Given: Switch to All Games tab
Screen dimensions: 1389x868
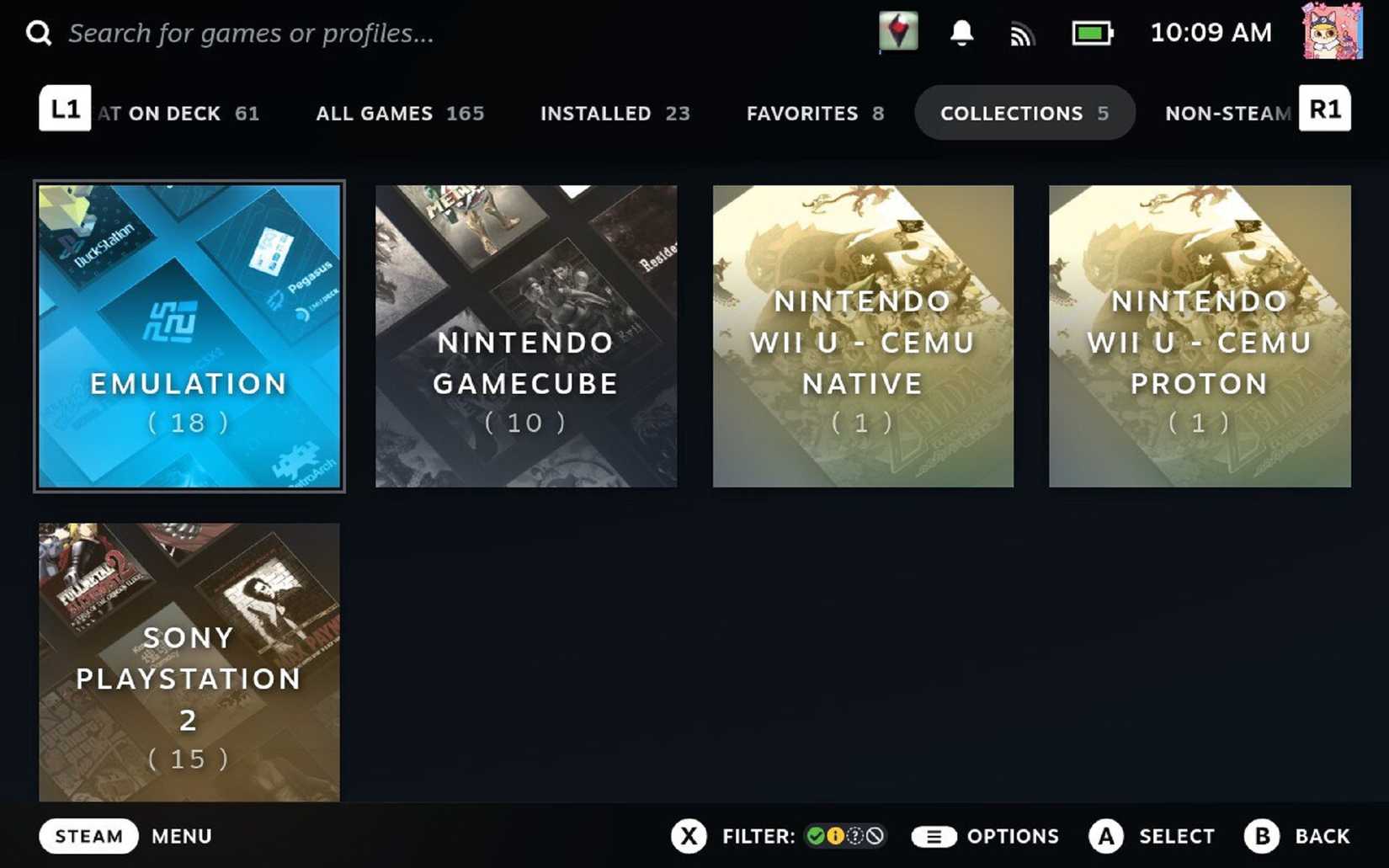Looking at the screenshot, I should click(x=400, y=114).
